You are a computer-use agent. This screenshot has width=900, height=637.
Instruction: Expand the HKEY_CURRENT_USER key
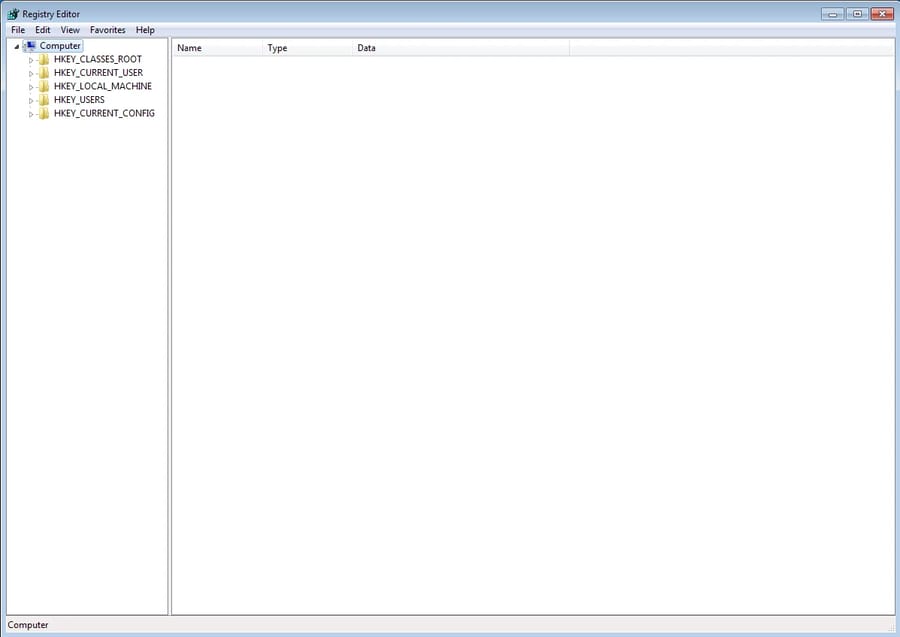click(x=31, y=73)
